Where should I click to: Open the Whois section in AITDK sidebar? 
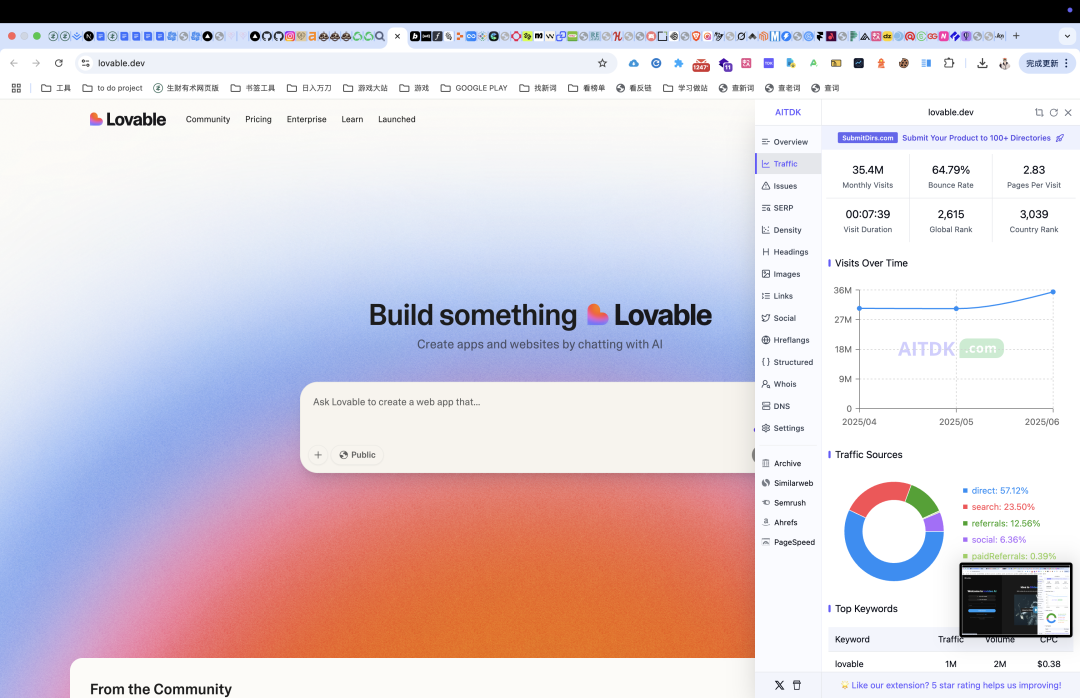(779, 384)
